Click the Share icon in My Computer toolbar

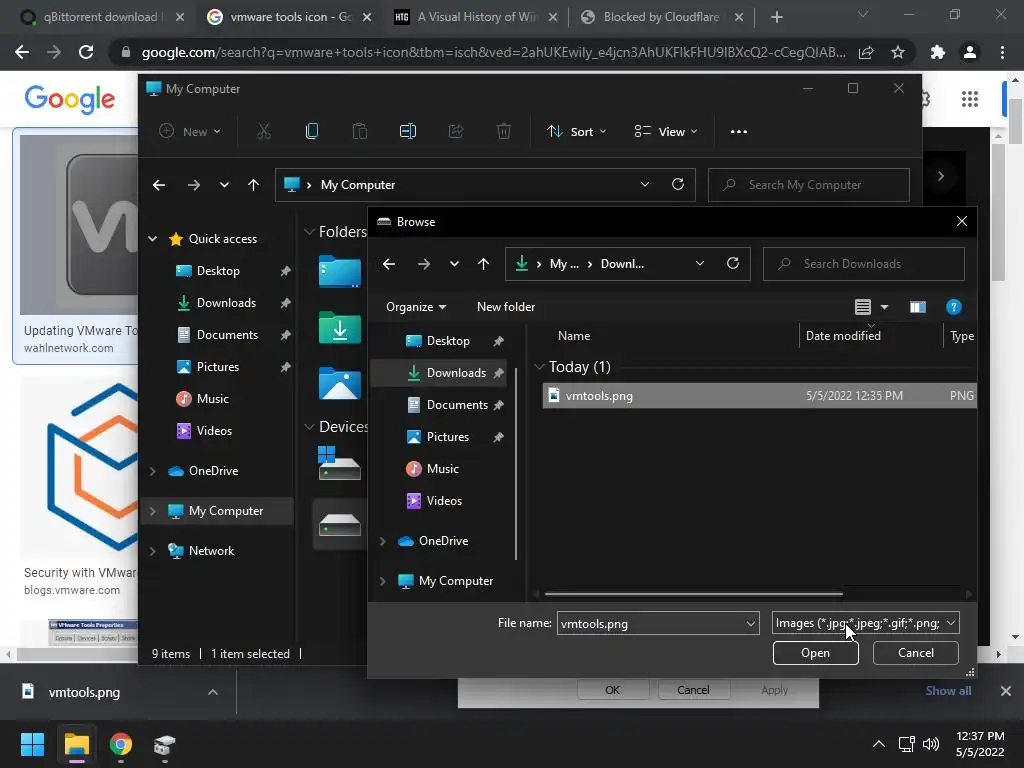(456, 131)
